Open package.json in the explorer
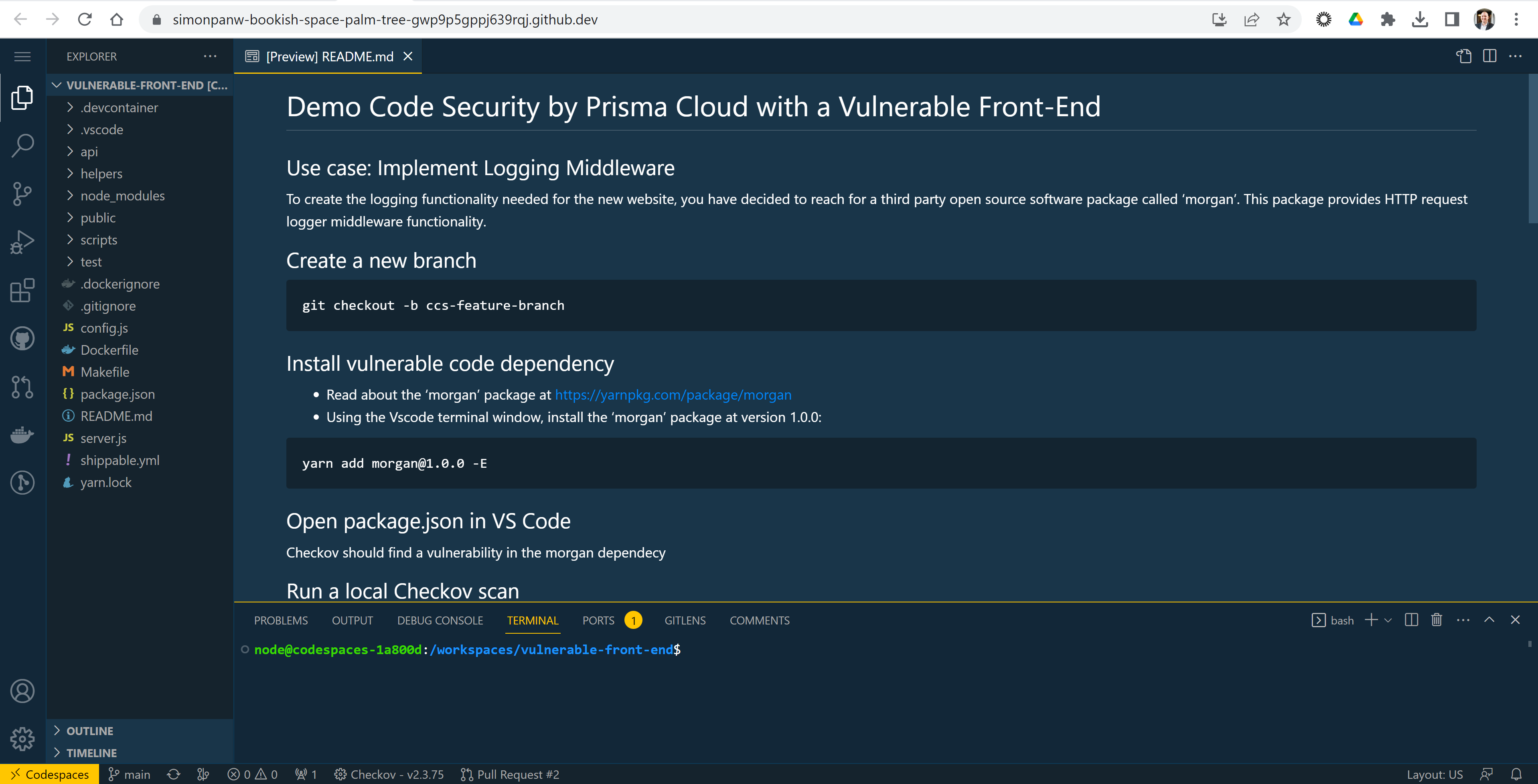The height and width of the screenshot is (784, 1538). click(117, 394)
